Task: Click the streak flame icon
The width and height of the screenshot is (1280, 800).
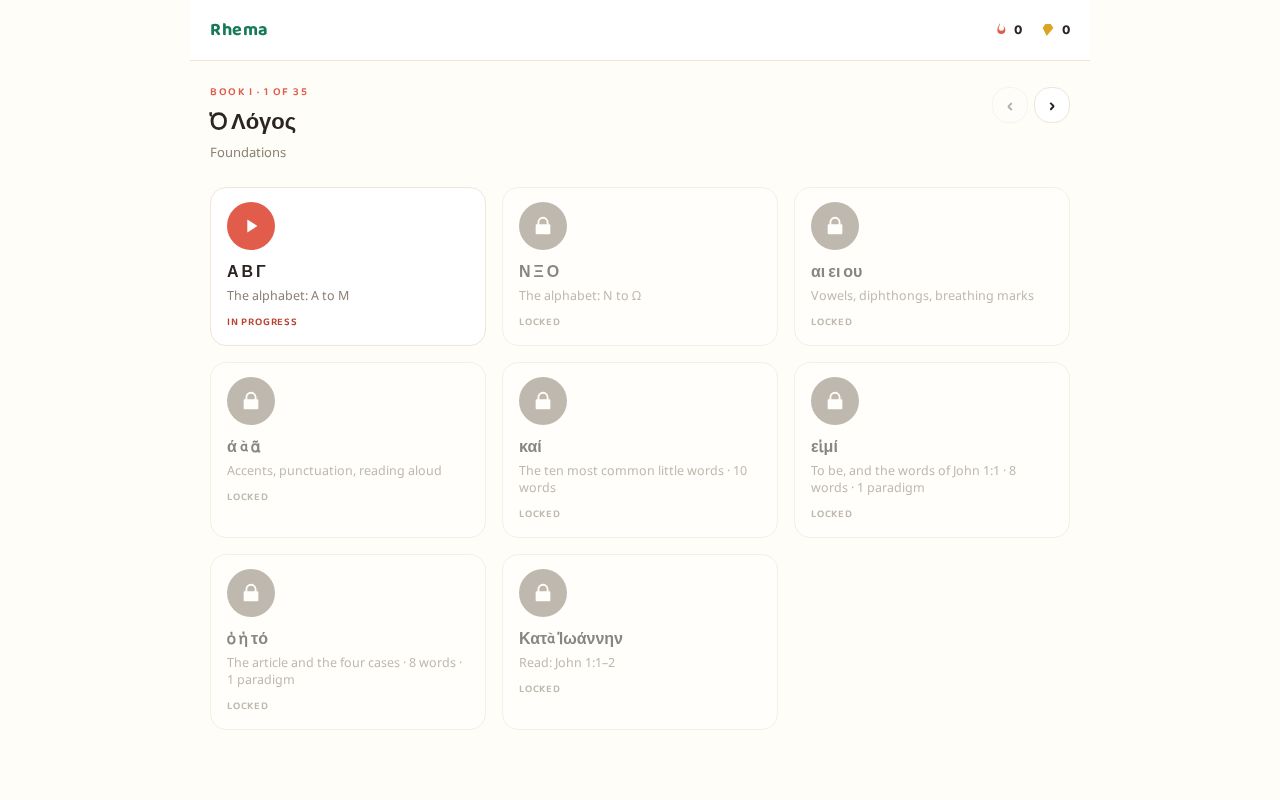Action: tap(1001, 30)
